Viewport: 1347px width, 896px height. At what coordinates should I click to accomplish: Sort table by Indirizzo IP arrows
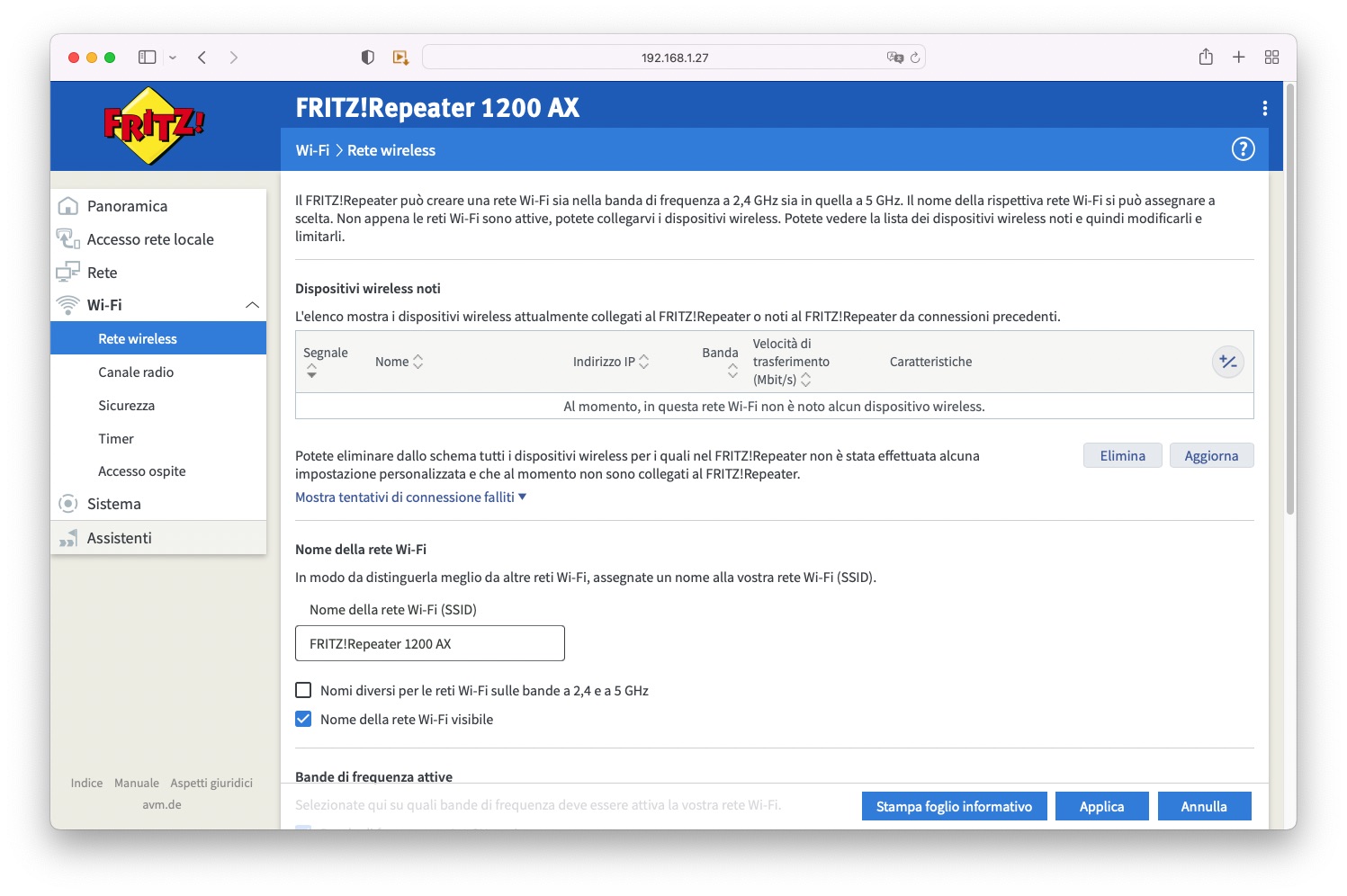643,362
